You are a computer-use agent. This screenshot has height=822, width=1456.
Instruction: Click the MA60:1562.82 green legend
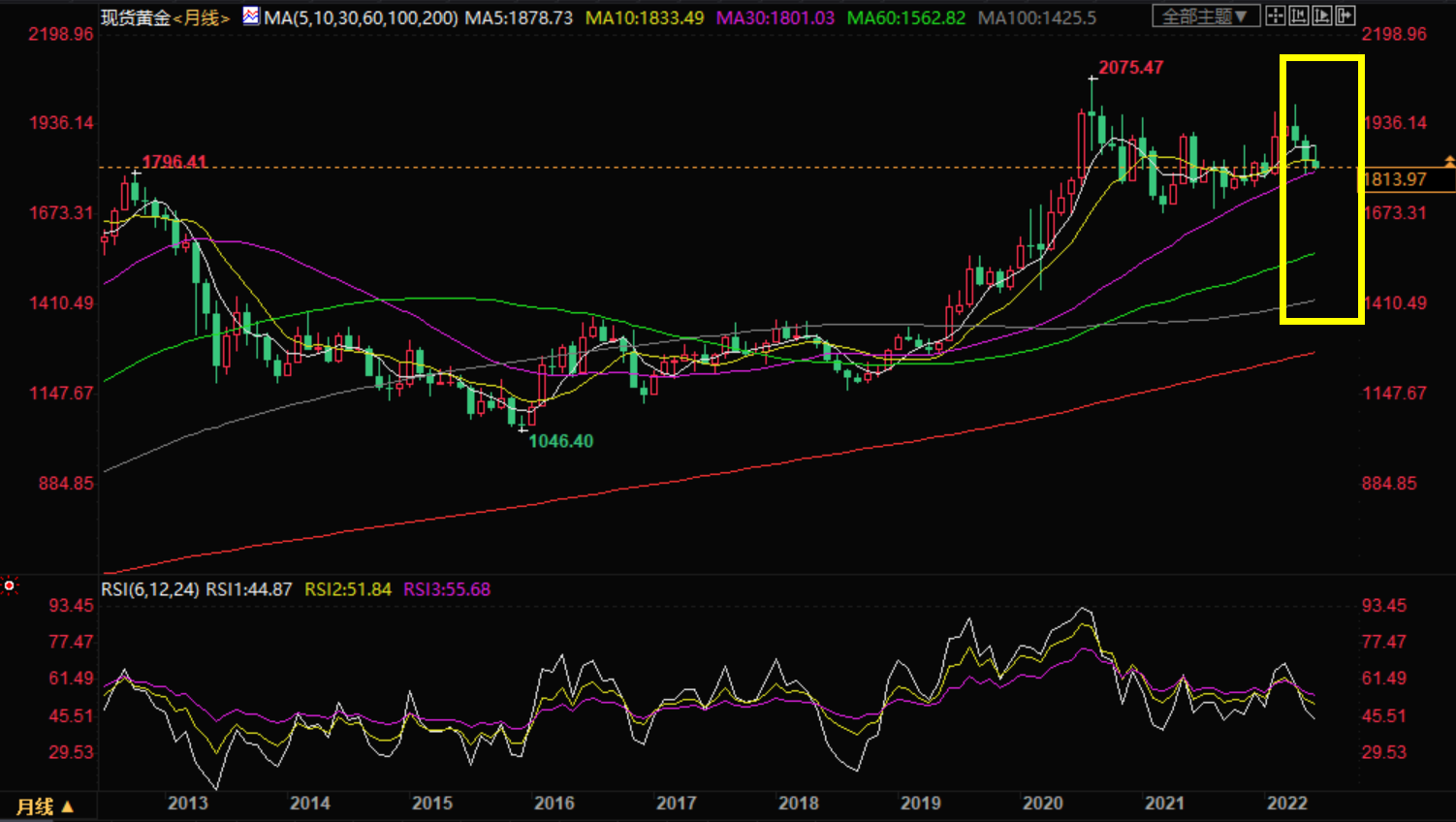click(x=905, y=17)
